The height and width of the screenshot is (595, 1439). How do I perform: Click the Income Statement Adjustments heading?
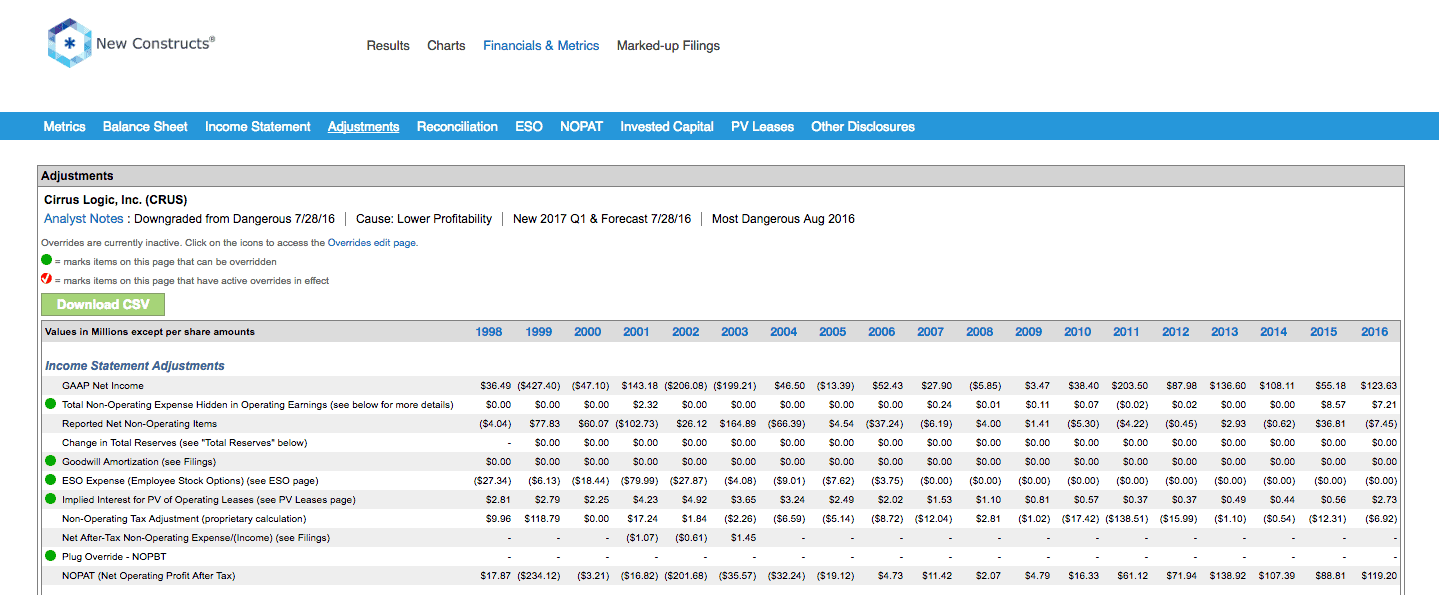pos(135,366)
